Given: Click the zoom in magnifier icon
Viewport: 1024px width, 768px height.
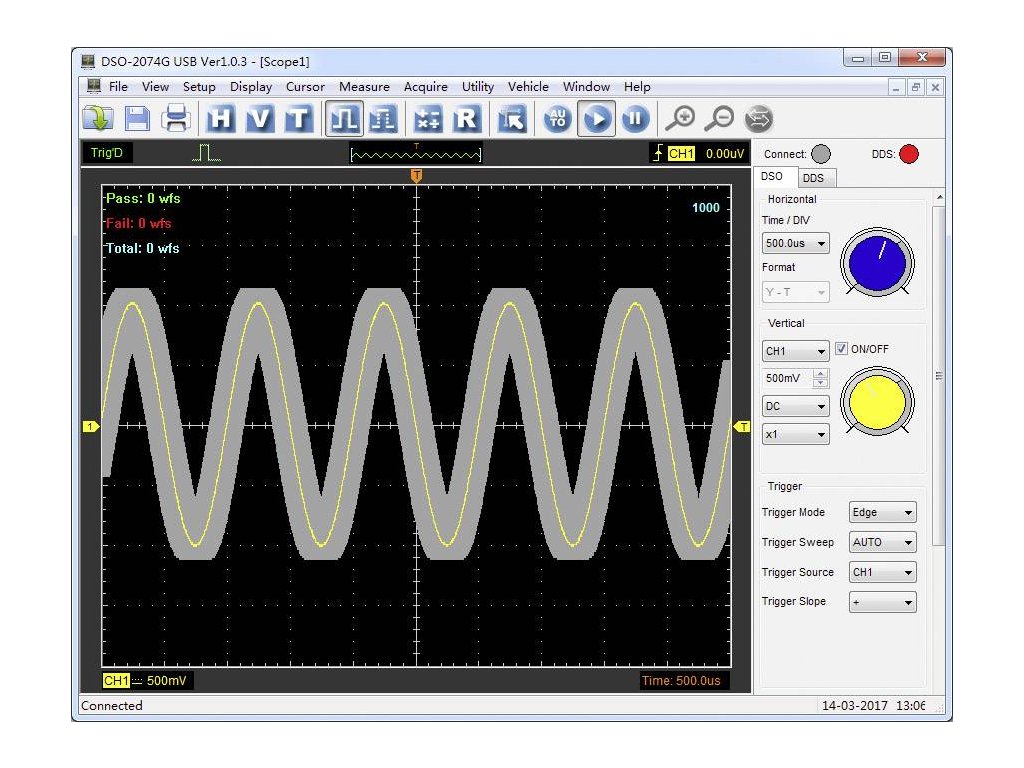Looking at the screenshot, I should tap(680, 119).
